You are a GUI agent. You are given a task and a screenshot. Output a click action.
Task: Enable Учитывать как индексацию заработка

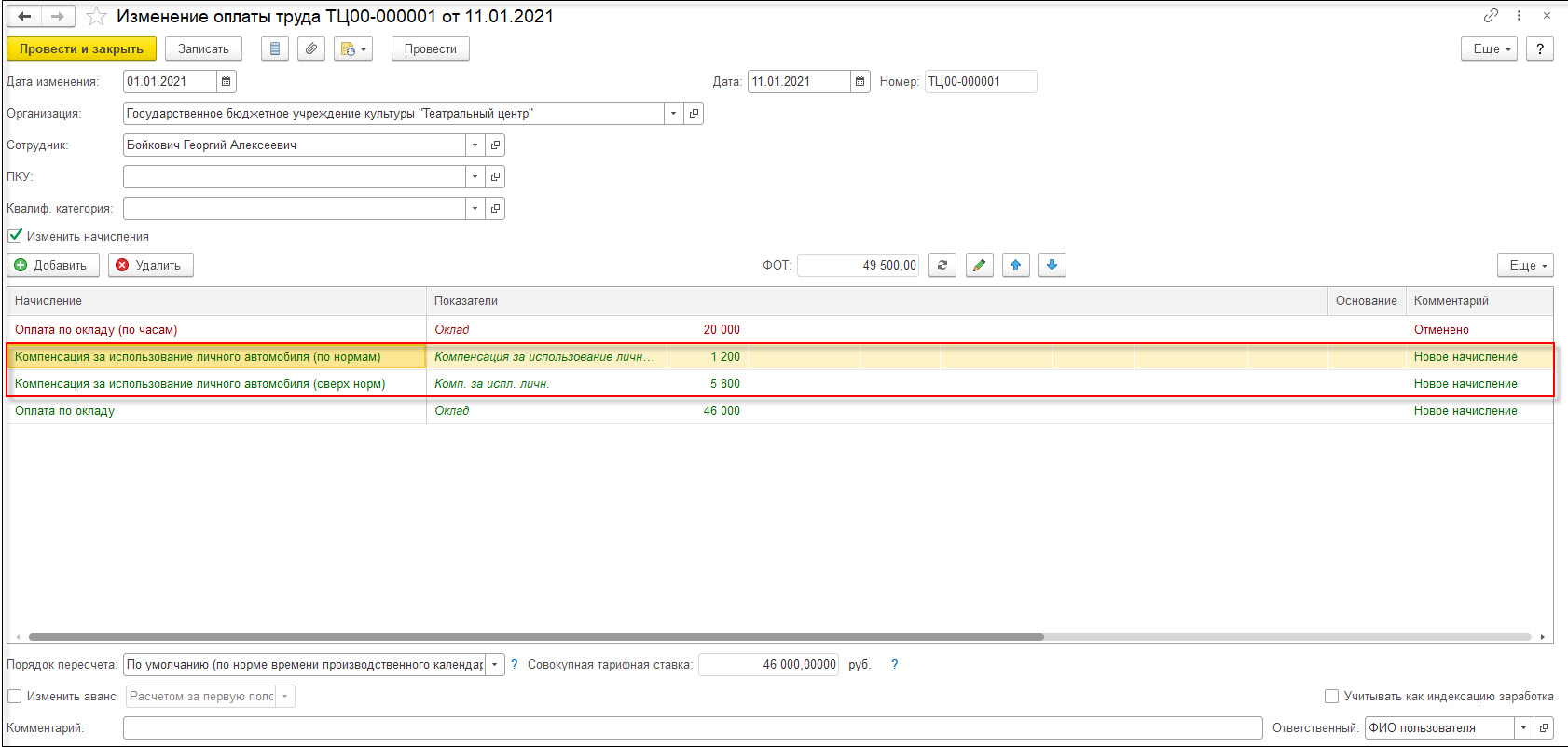[1331, 696]
